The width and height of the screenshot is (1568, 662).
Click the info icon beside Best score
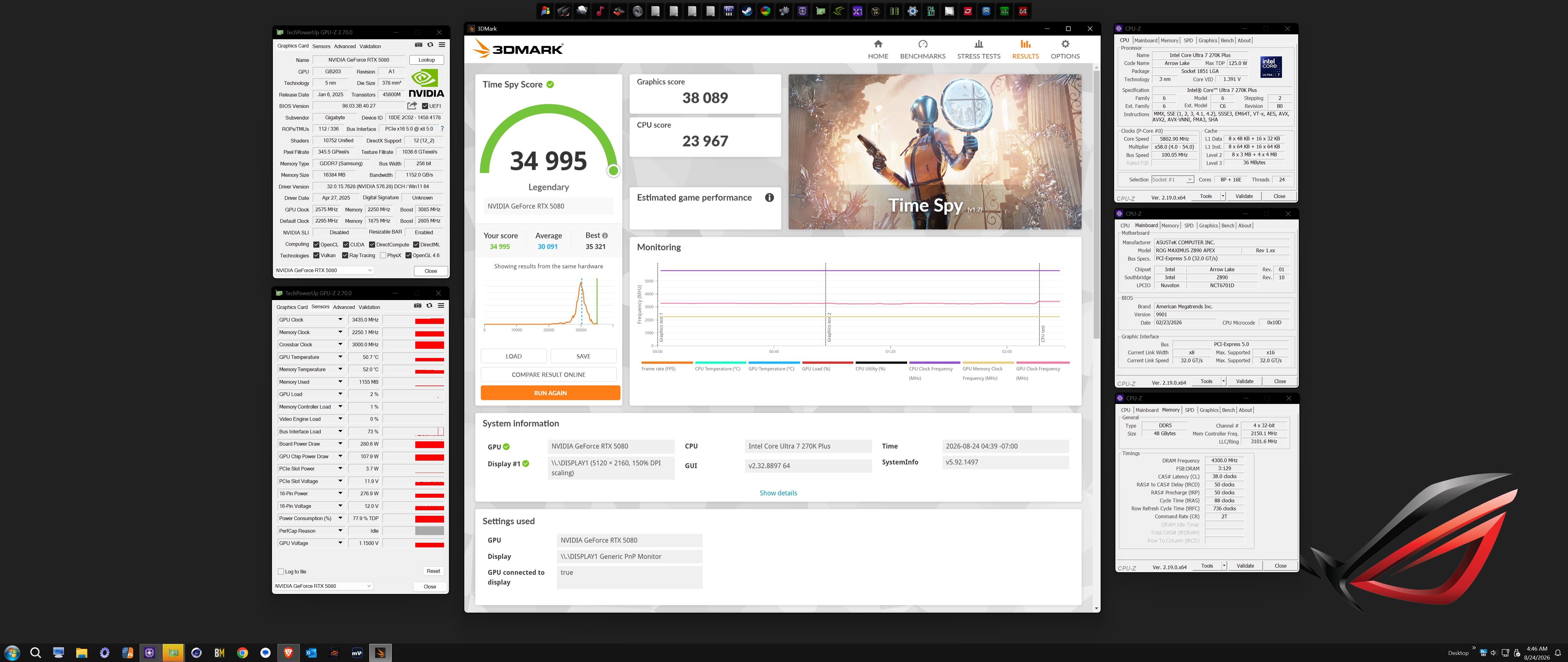point(605,236)
